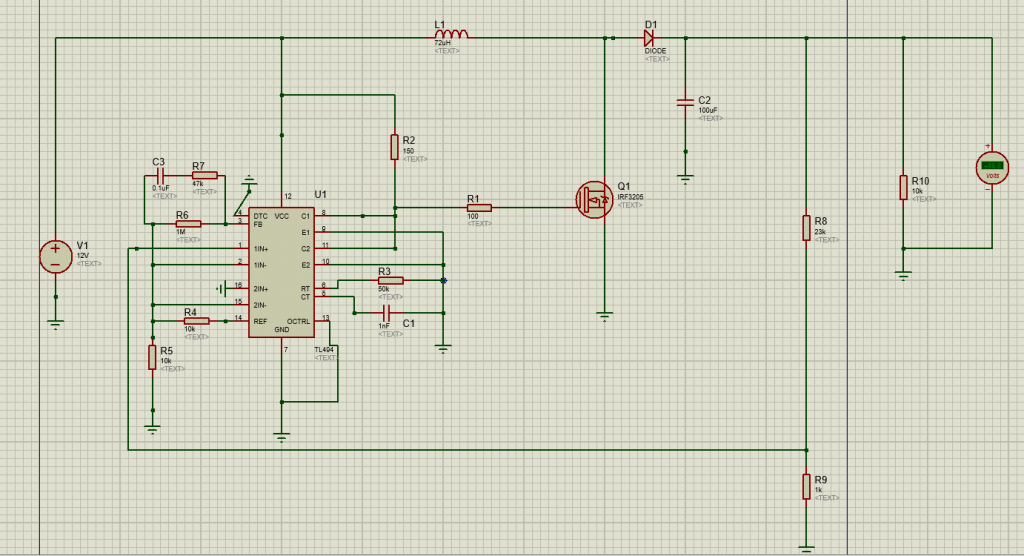This screenshot has width=1024, height=556.
Task: Select resistor R4 on the REF pin
Action: 196,321
